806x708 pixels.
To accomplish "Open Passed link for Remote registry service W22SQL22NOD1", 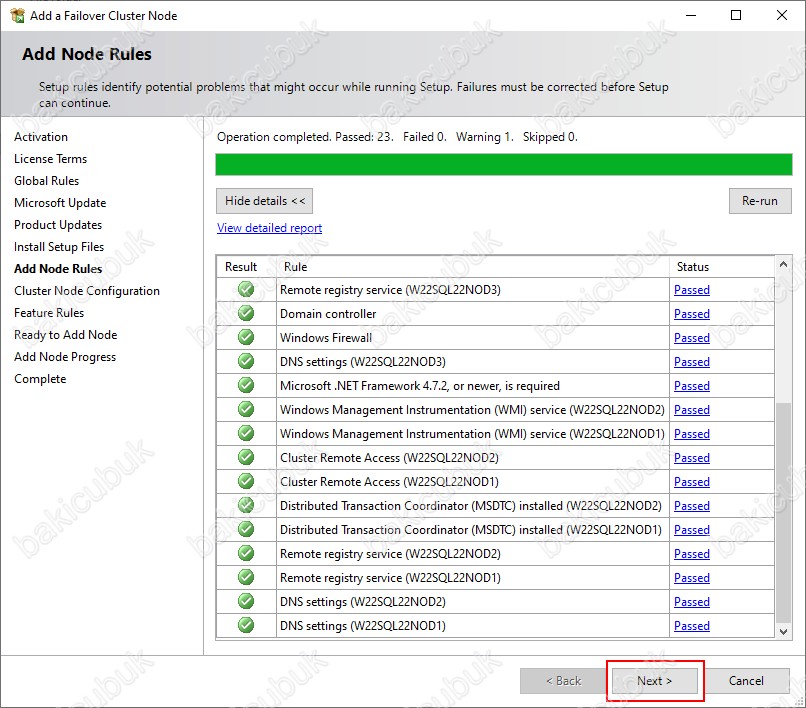I will (x=691, y=577).
